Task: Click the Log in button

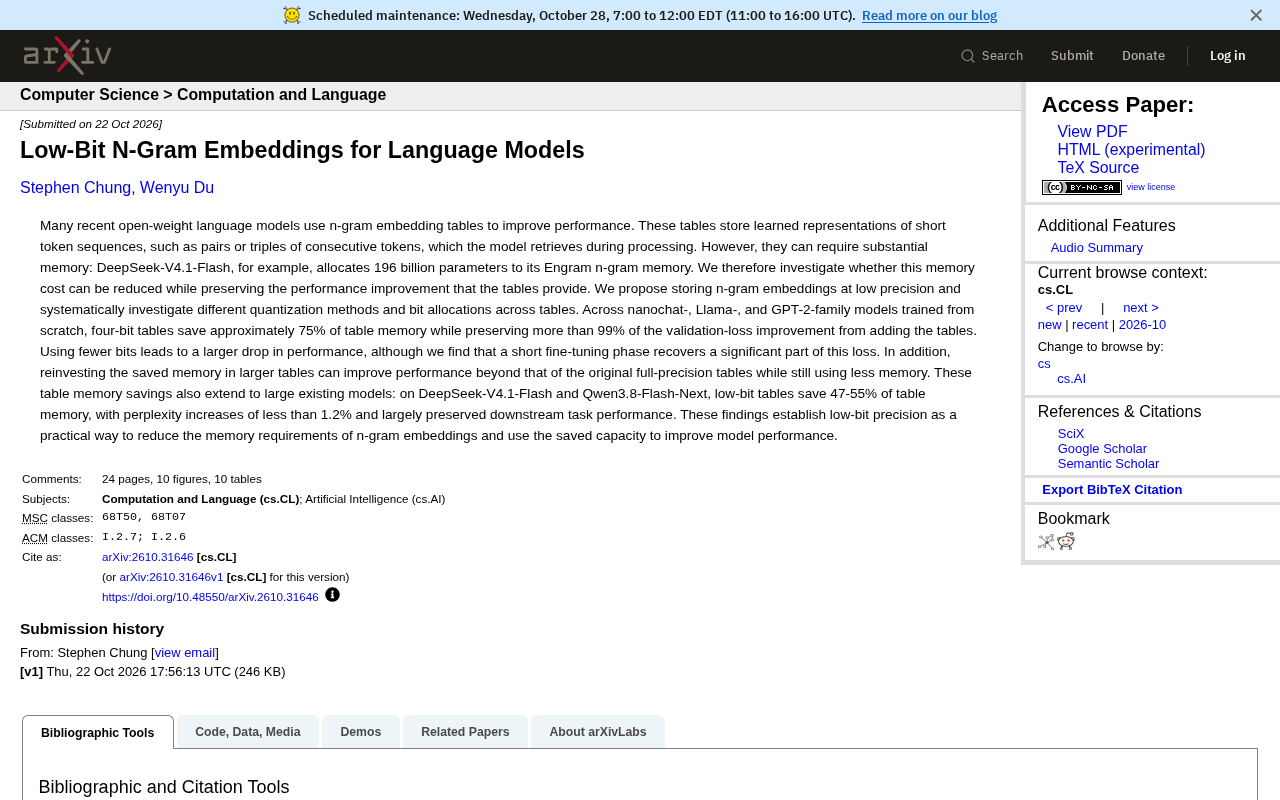Action: 1227,56
